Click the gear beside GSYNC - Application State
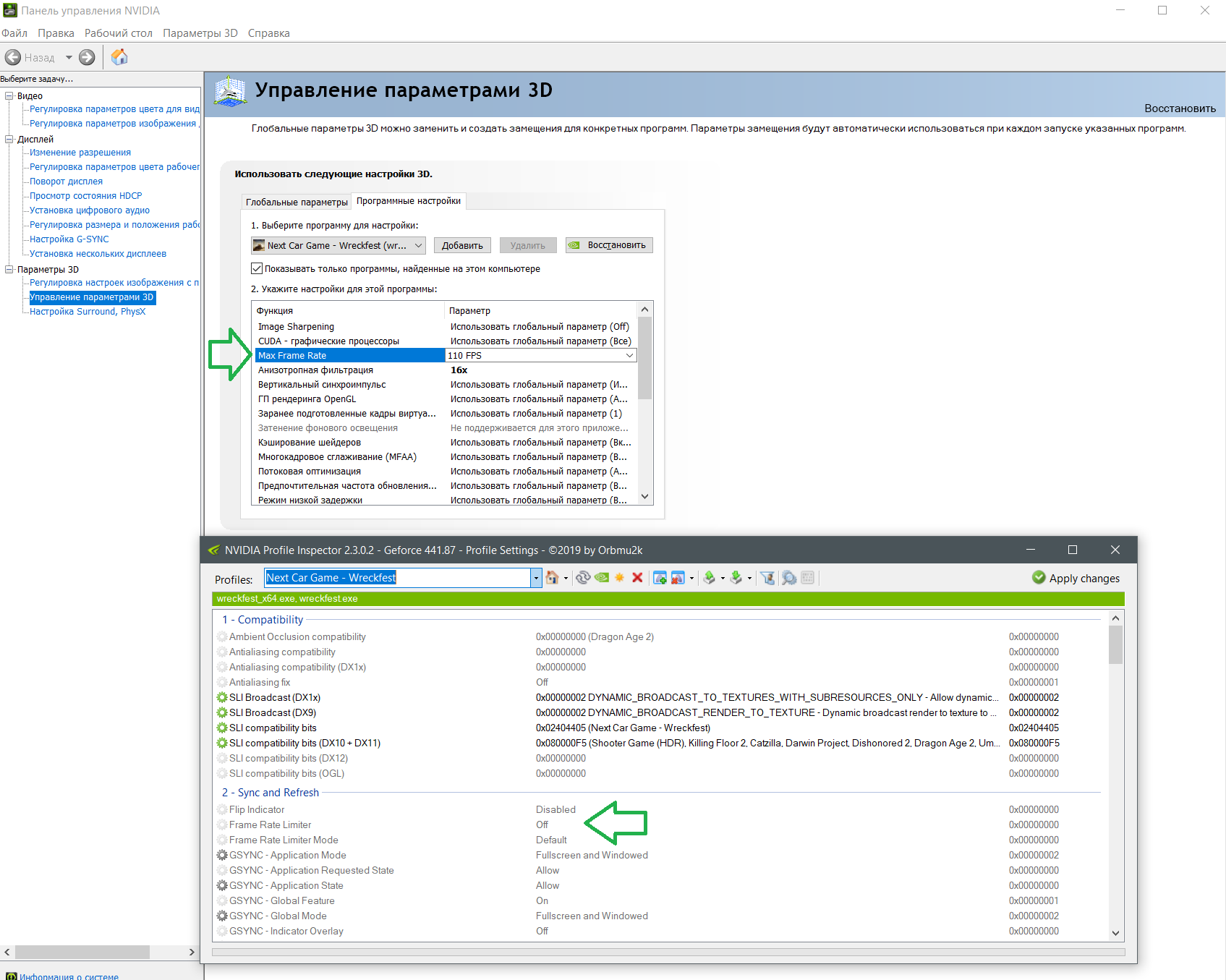This screenshot has width=1226, height=980. tap(222, 886)
